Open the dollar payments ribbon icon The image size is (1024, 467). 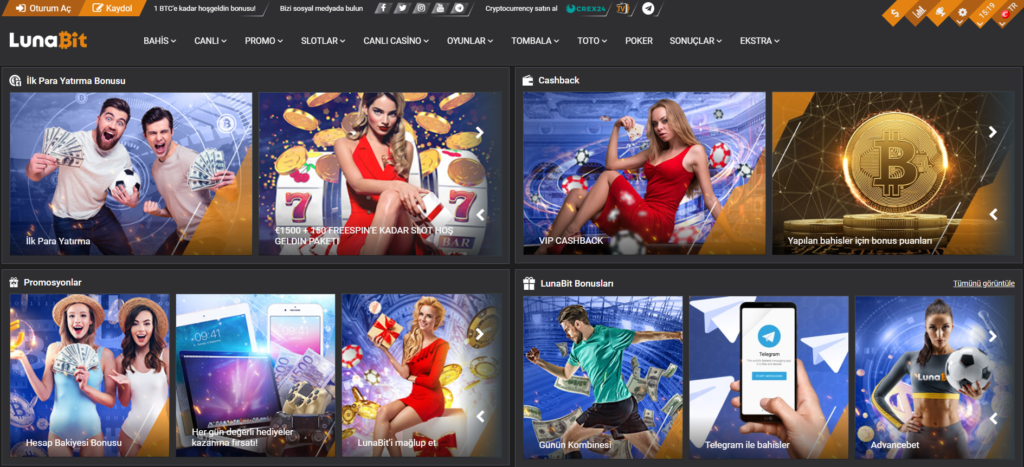coord(895,12)
